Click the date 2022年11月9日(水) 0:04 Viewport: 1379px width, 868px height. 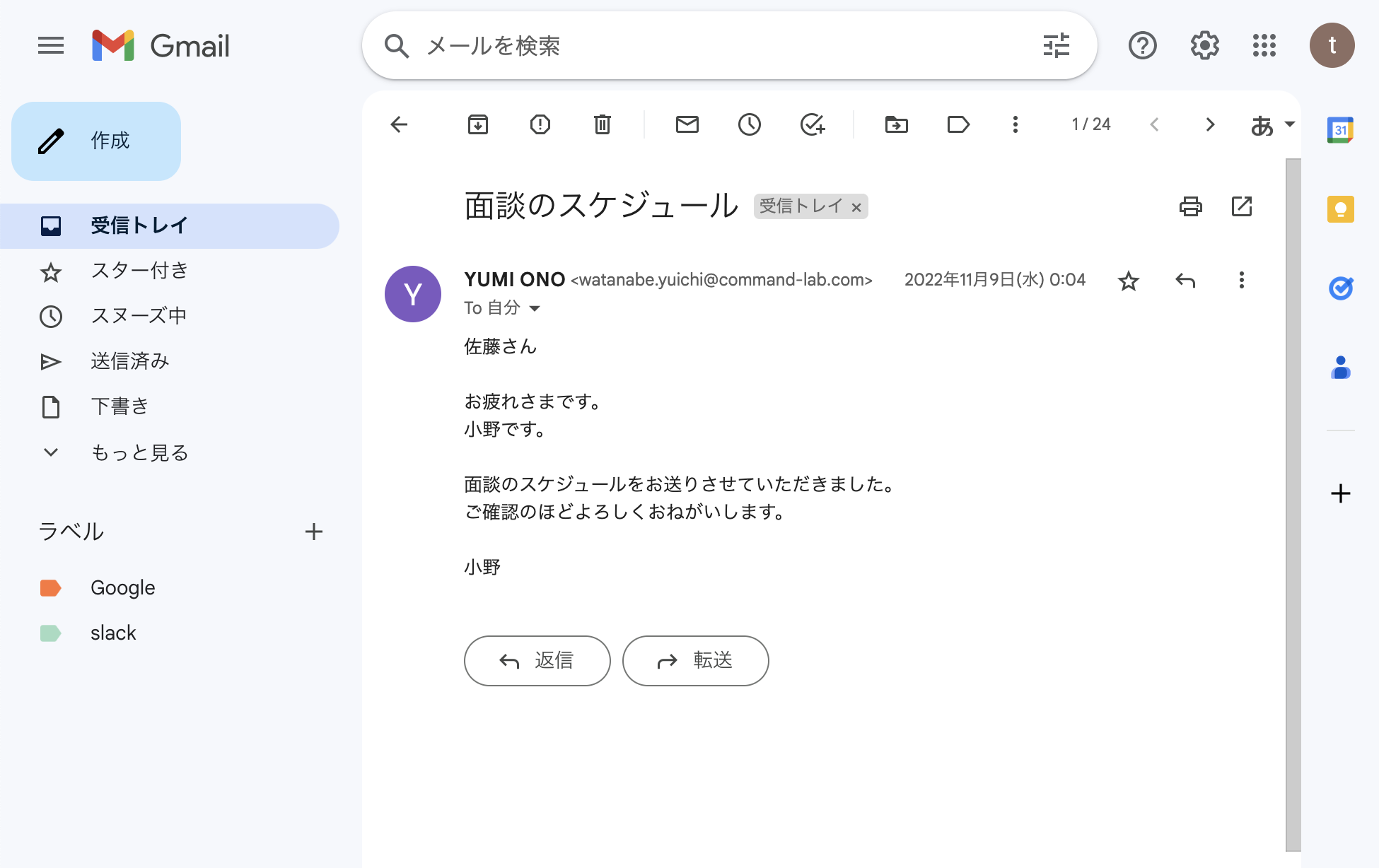995,280
